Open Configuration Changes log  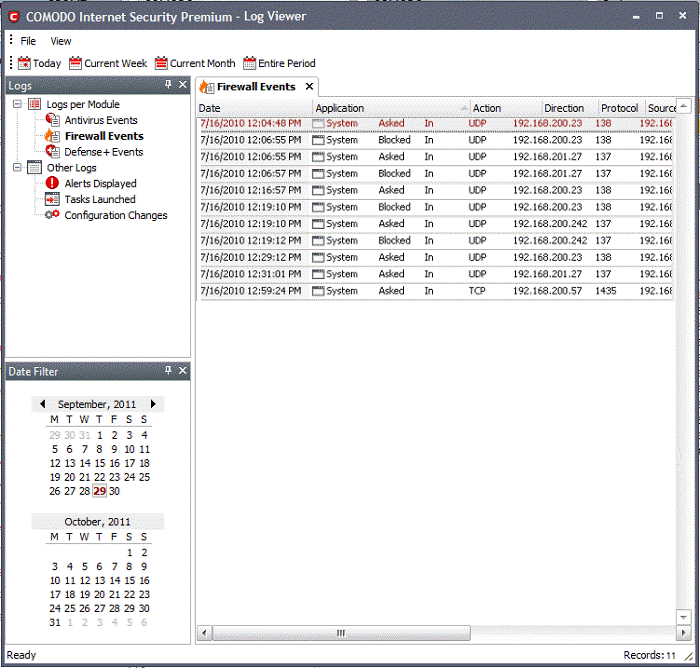click(x=116, y=215)
